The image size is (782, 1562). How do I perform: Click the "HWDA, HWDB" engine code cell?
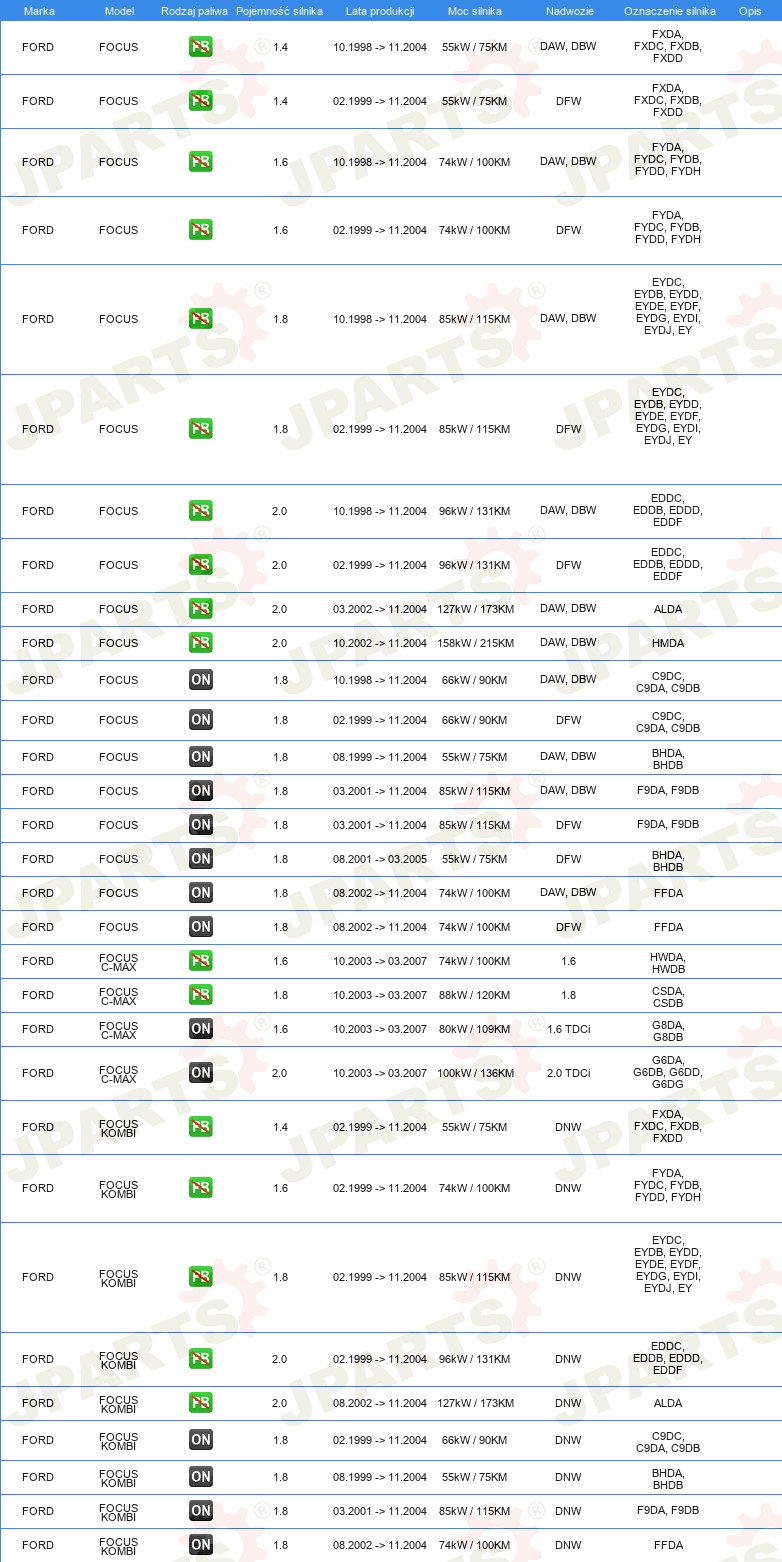click(x=668, y=963)
